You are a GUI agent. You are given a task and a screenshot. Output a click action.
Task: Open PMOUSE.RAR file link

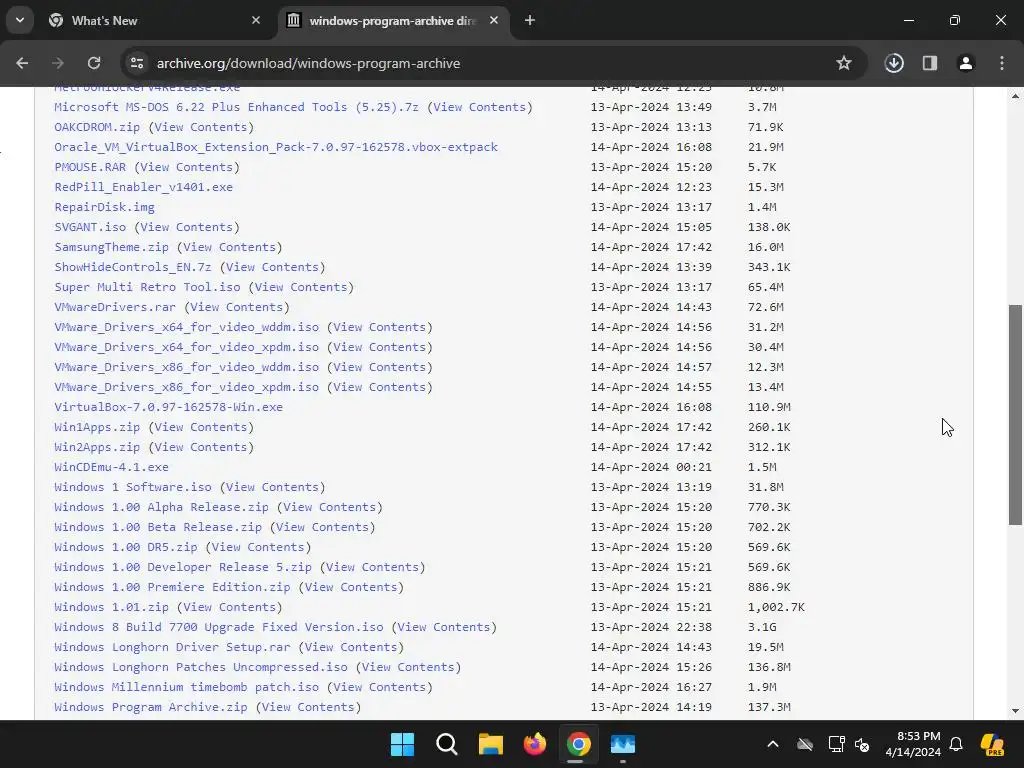tap(90, 167)
